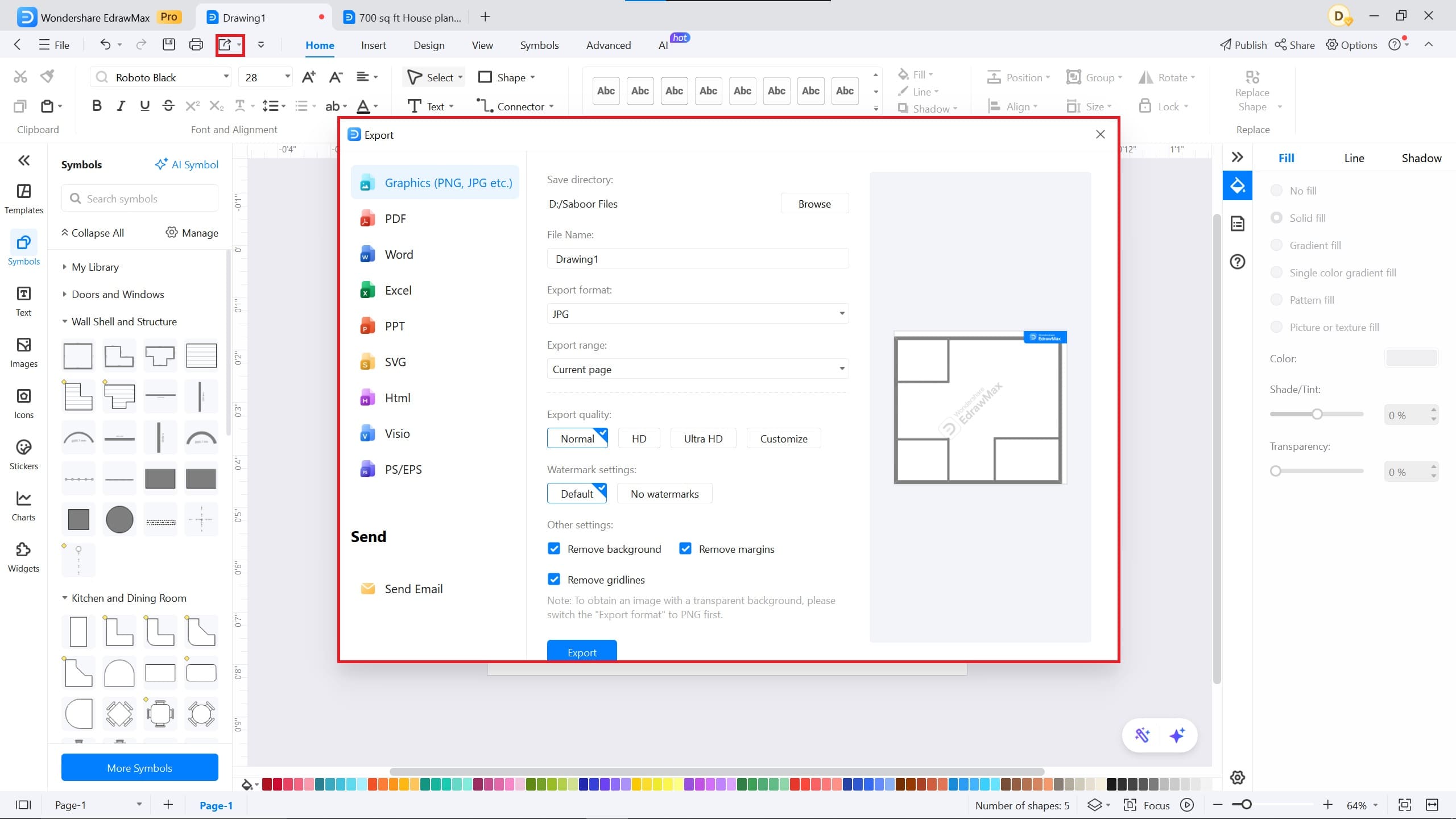Toggle the Remove margins checkbox
The height and width of the screenshot is (819, 1456).
(685, 549)
